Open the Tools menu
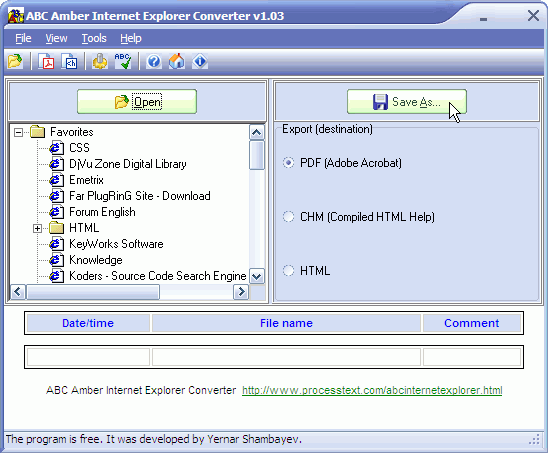The height and width of the screenshot is (453, 548). click(94, 38)
